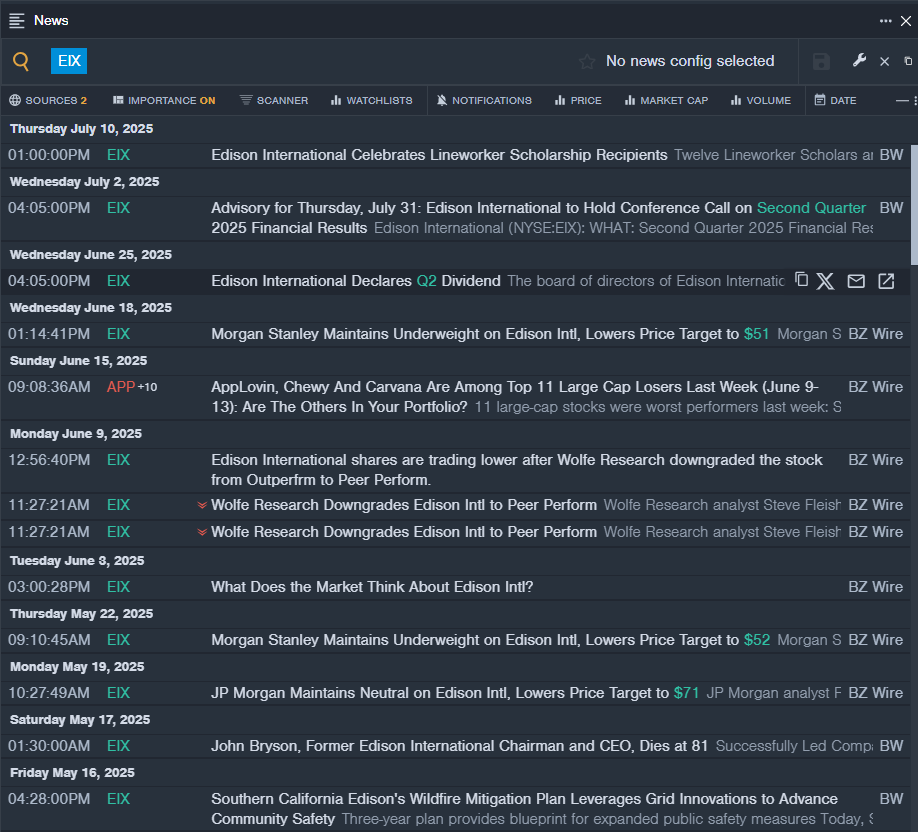Select the EIX ticker search chip
918x832 pixels.
coord(69,61)
